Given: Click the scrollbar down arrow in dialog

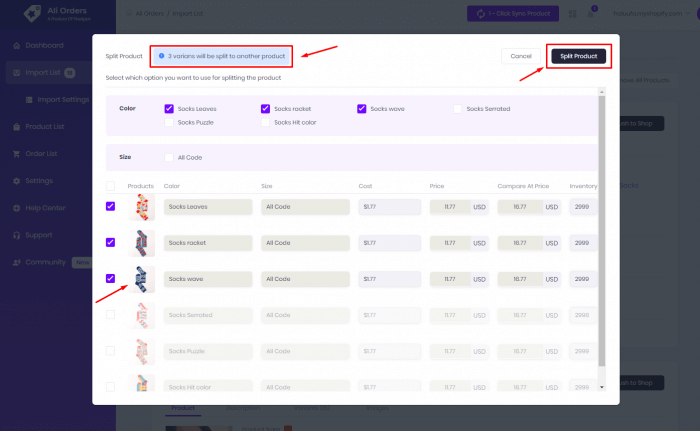Looking at the screenshot, I should point(602,387).
